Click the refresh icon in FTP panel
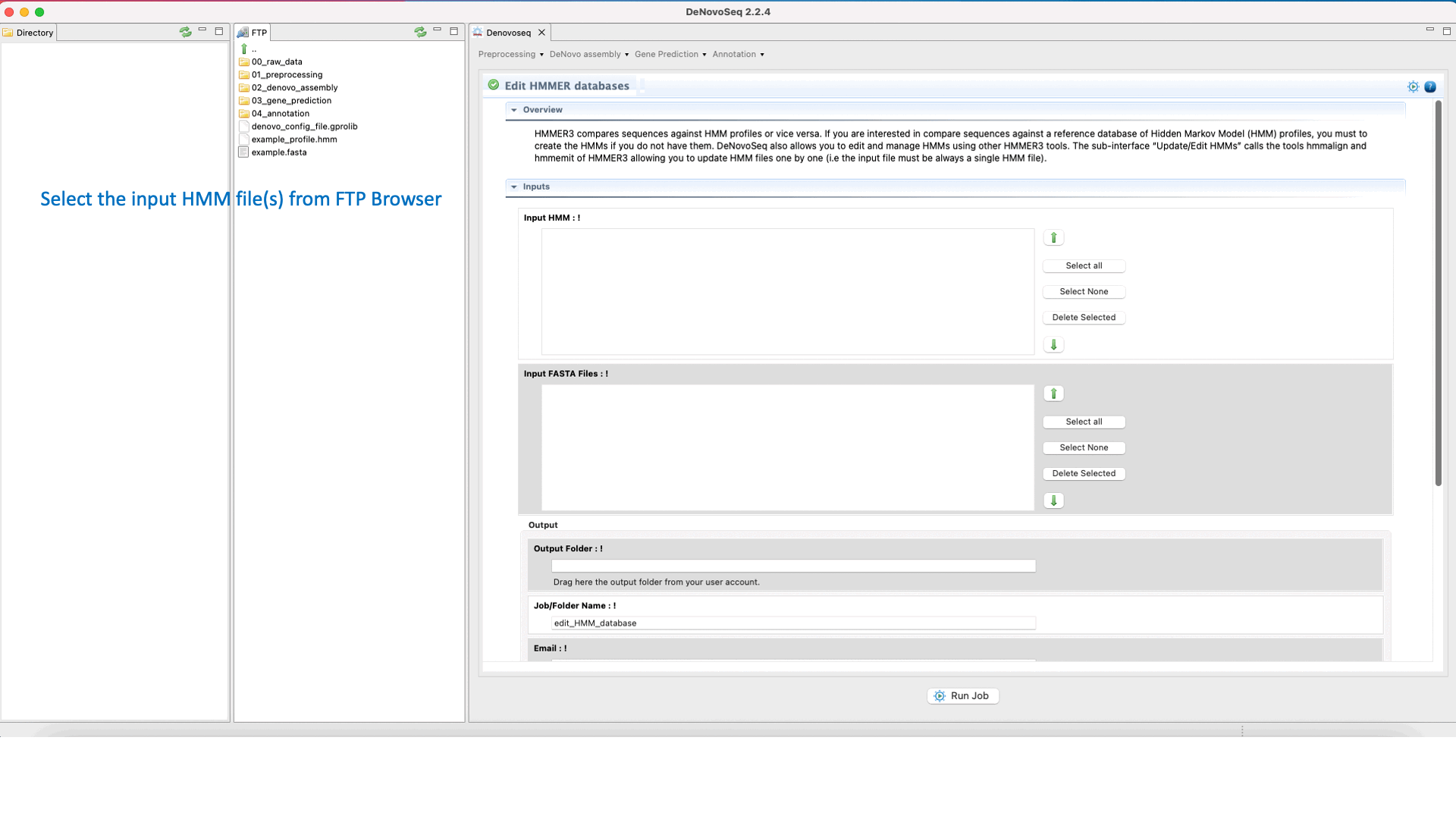1456x819 pixels. (420, 32)
